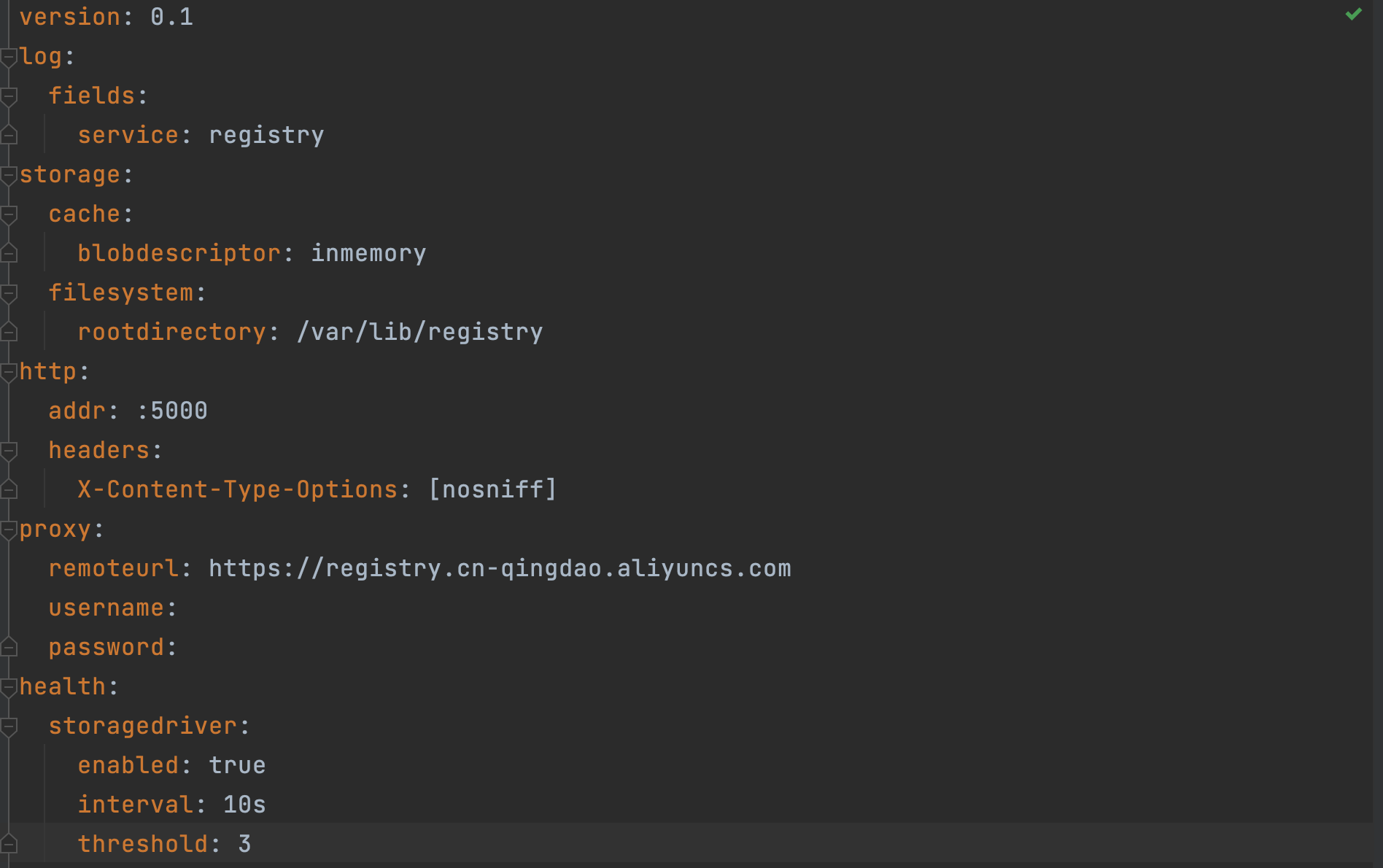The image size is (1383, 868).
Task: Collapse the storagedriver block fold marker
Action: pyautogui.click(x=9, y=726)
